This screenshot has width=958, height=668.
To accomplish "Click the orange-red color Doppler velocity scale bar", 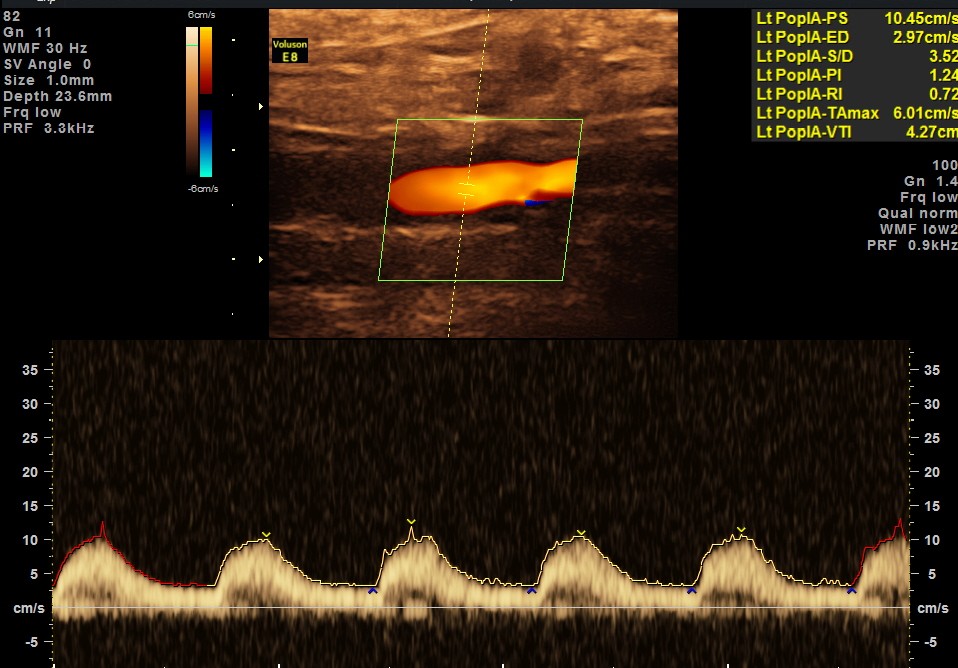I will 206,60.
